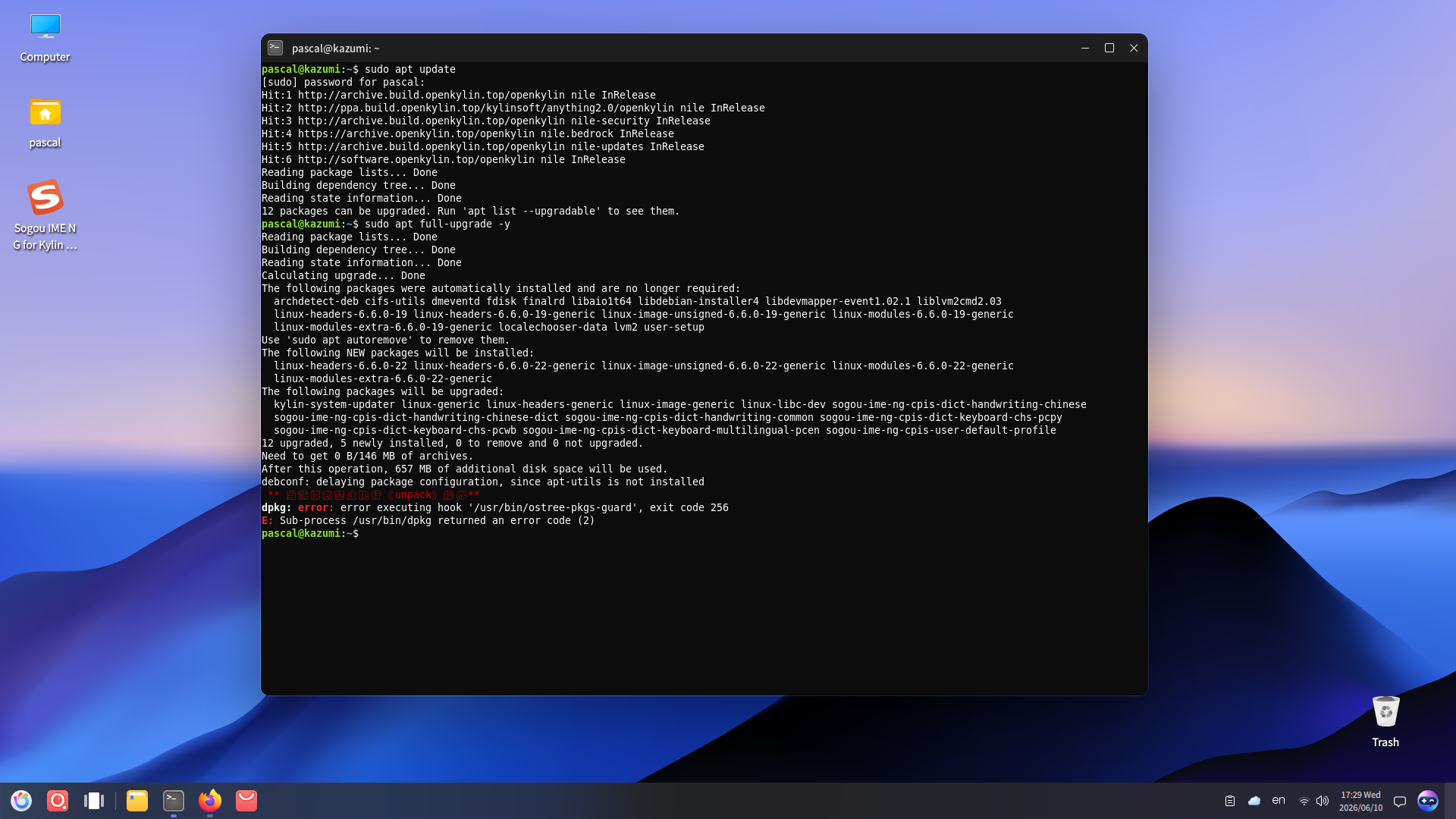Screen dimensions: 1456x819
Task: Maximize the terminal window
Action: 1109,48
